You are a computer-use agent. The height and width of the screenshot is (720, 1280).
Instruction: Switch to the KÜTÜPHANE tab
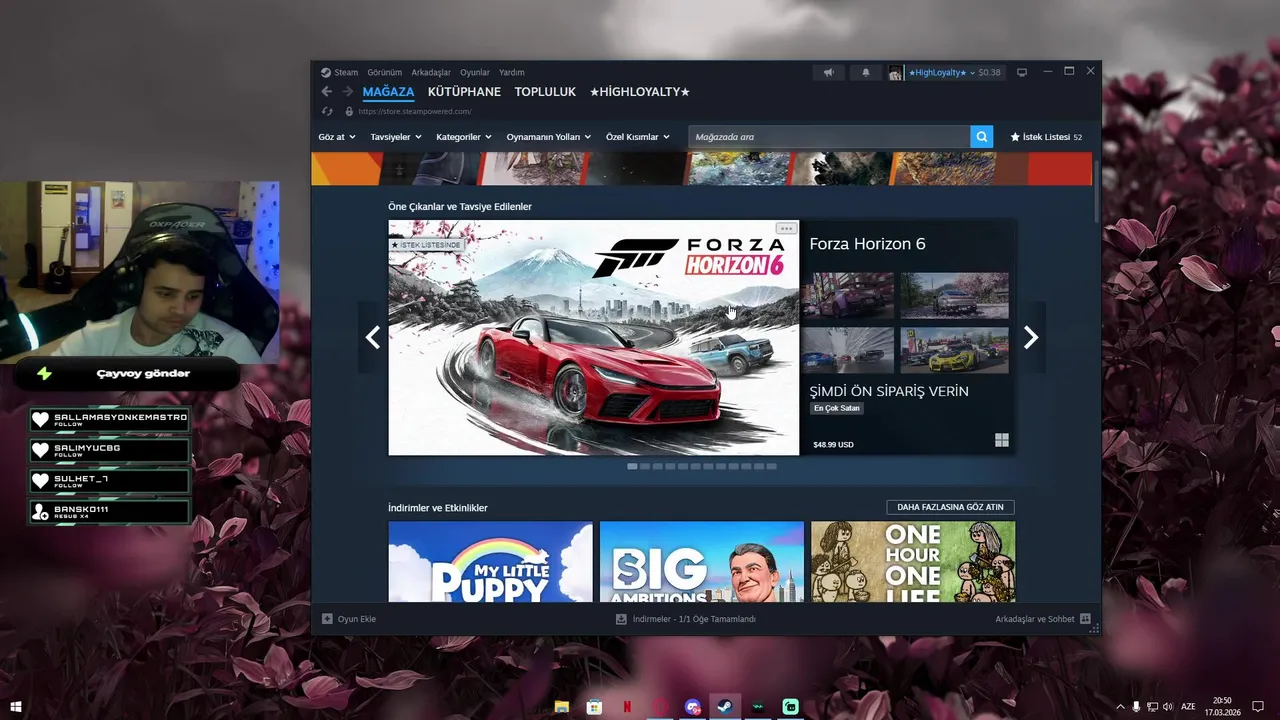(464, 92)
